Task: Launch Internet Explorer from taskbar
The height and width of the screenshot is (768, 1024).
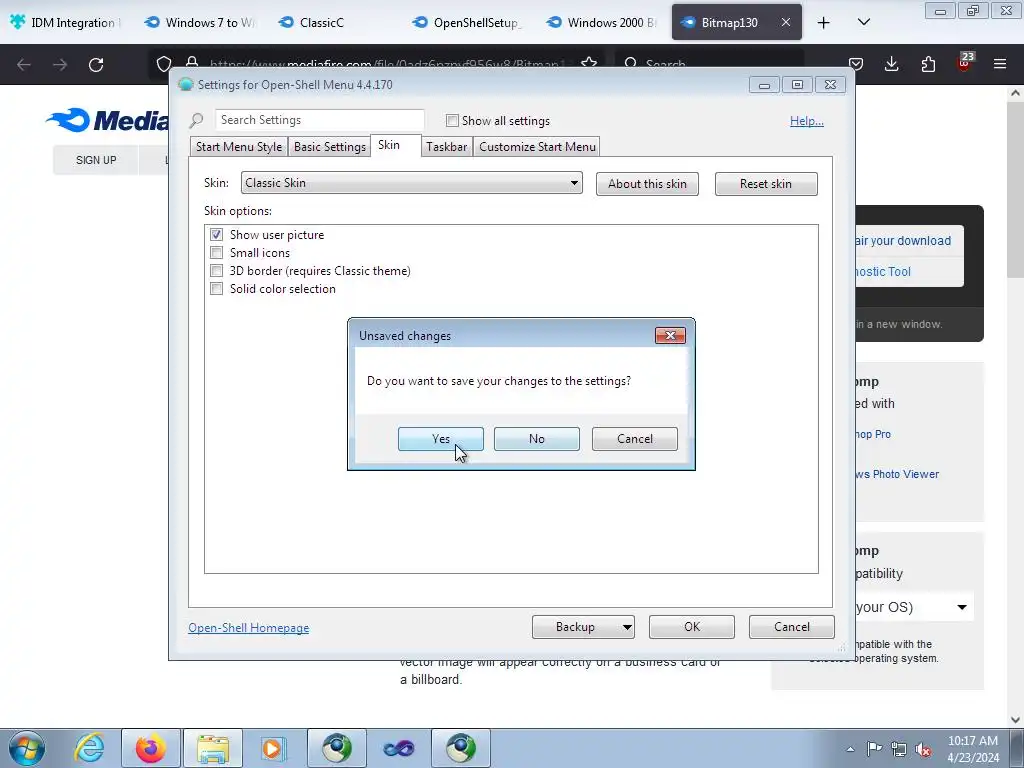Action: 89,748
